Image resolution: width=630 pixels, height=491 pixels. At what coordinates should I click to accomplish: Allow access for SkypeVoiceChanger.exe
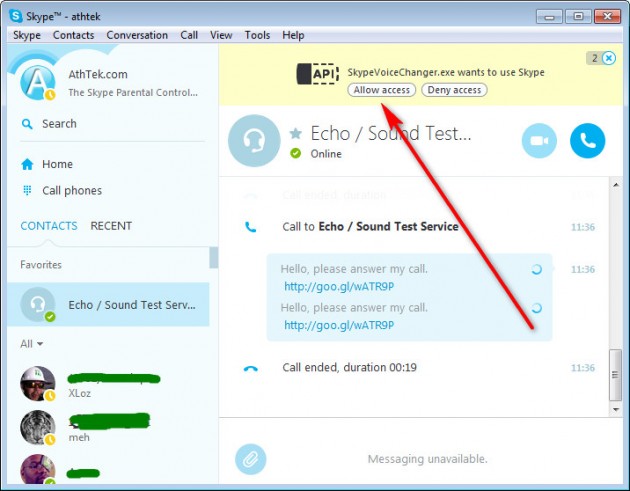coord(382,90)
